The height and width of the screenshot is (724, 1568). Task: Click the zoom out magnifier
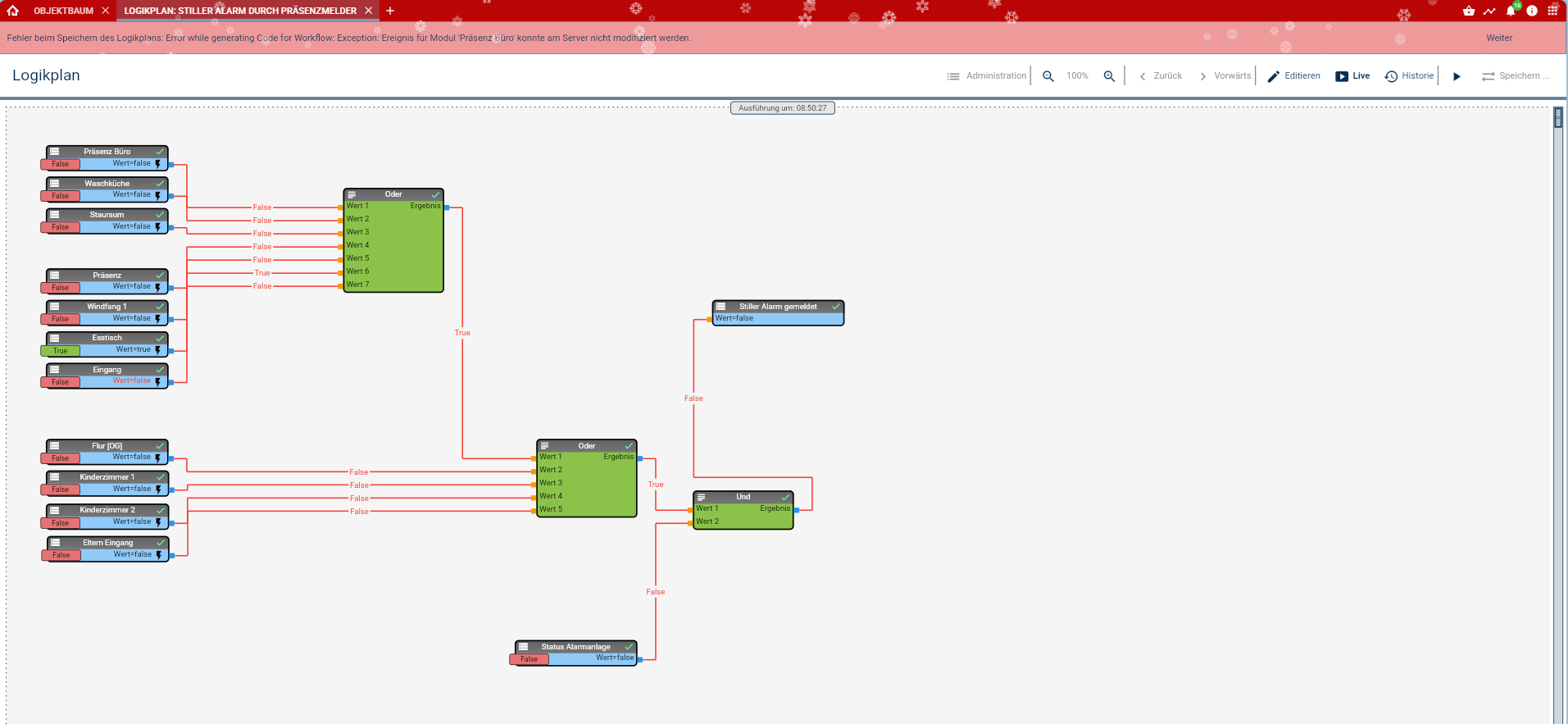click(1048, 76)
